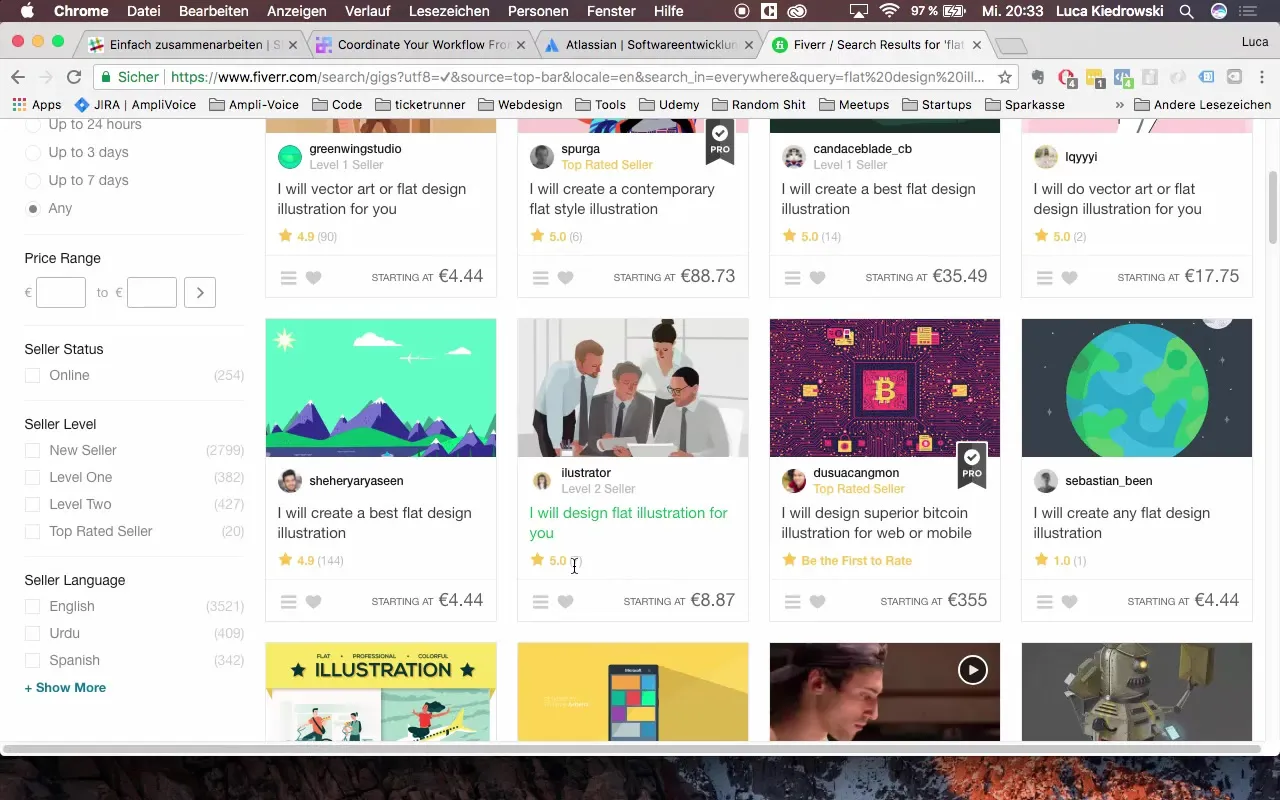Click the sheheryaryaseen seller avatar
The image size is (1280, 800).
(290, 481)
